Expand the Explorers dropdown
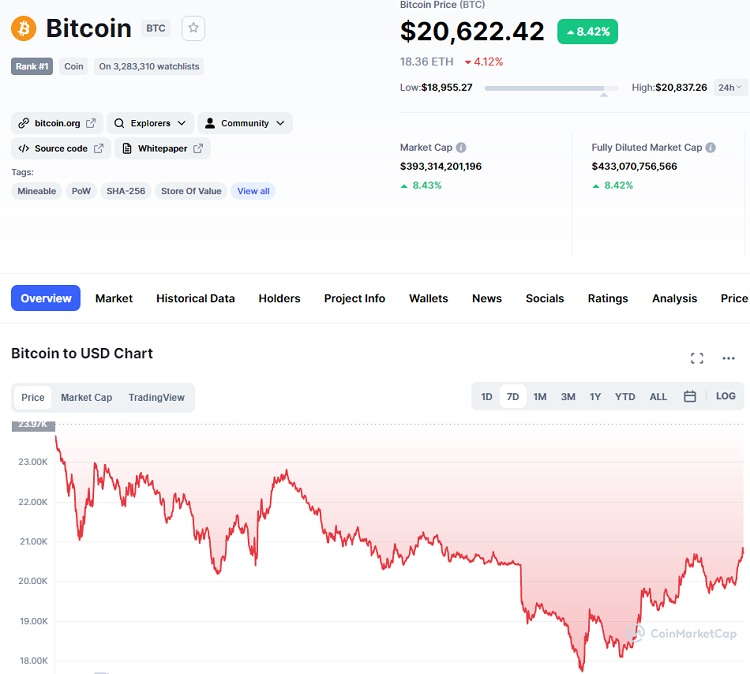Screen dimensions: 750x674 150,123
